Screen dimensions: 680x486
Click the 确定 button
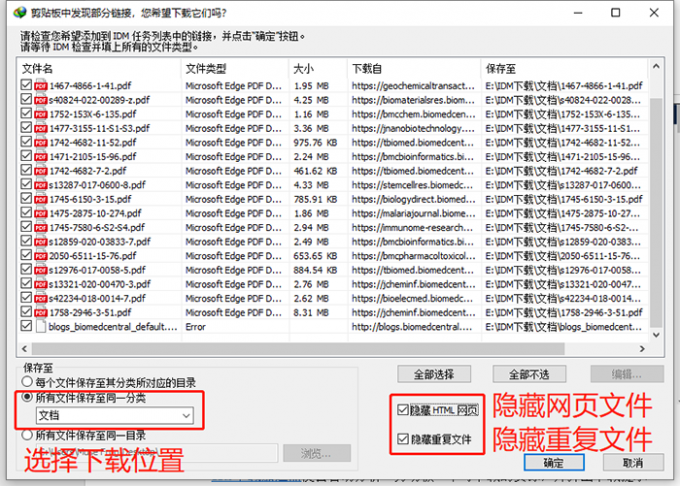pyautogui.click(x=554, y=463)
